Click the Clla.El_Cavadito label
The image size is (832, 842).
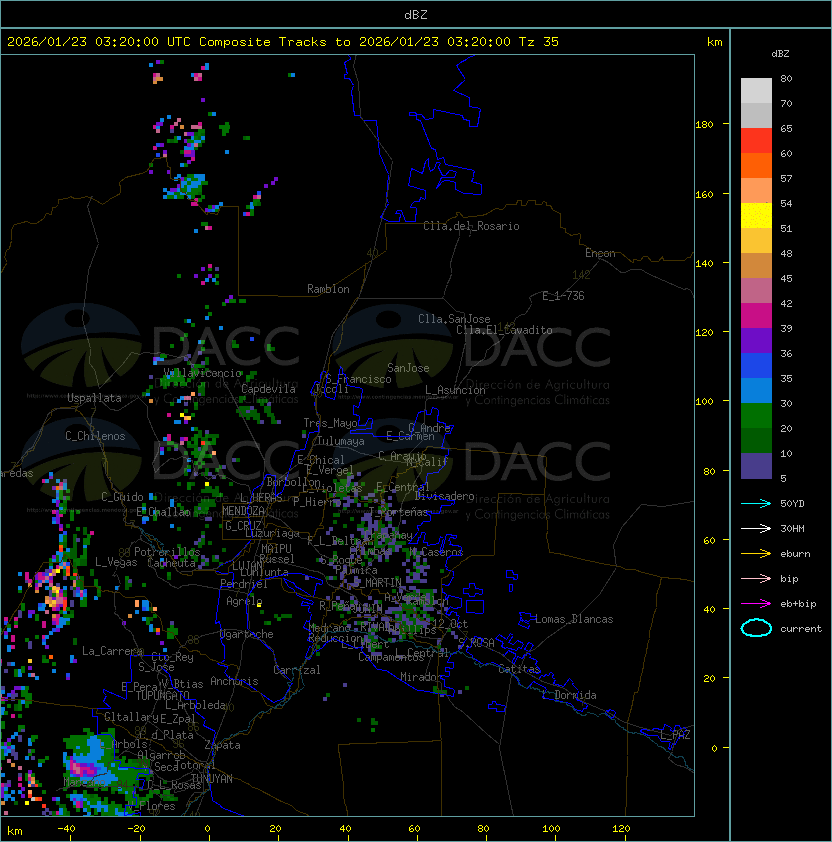[x=504, y=330]
